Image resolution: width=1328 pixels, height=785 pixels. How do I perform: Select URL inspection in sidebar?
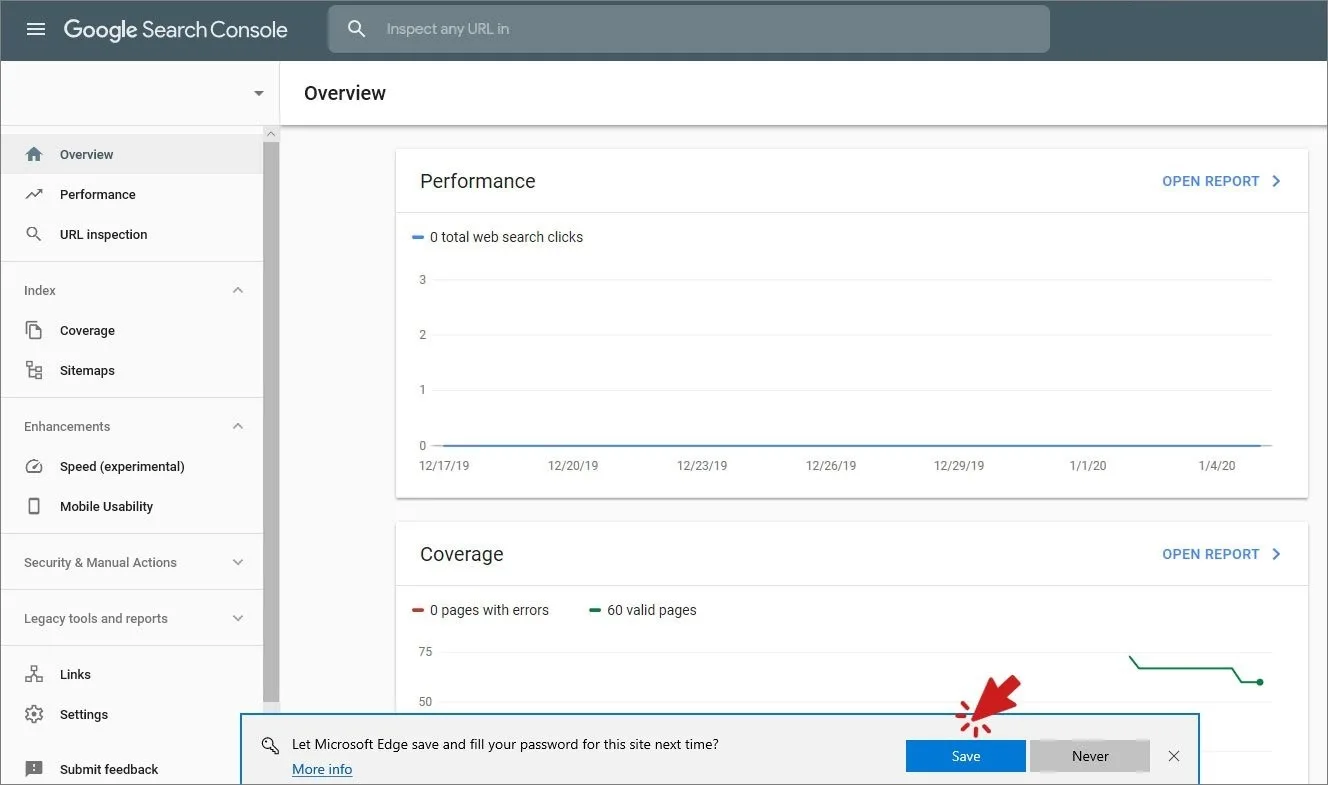click(x=132, y=234)
